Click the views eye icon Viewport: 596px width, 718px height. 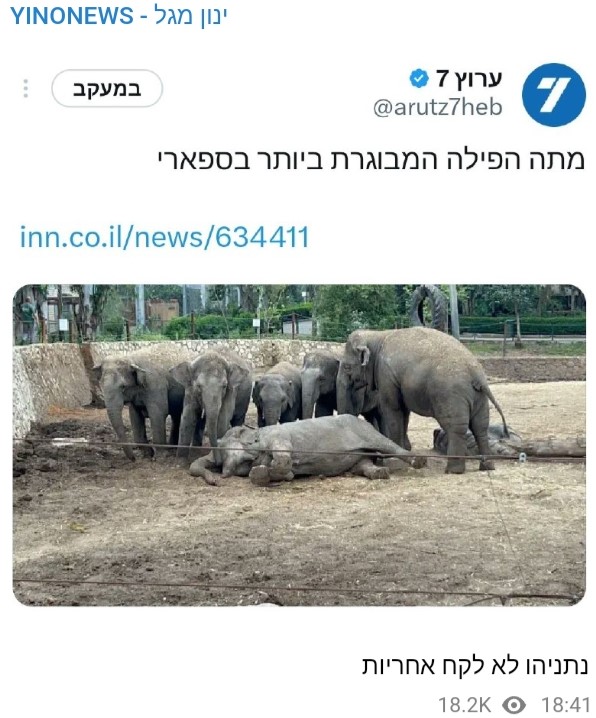515,704
